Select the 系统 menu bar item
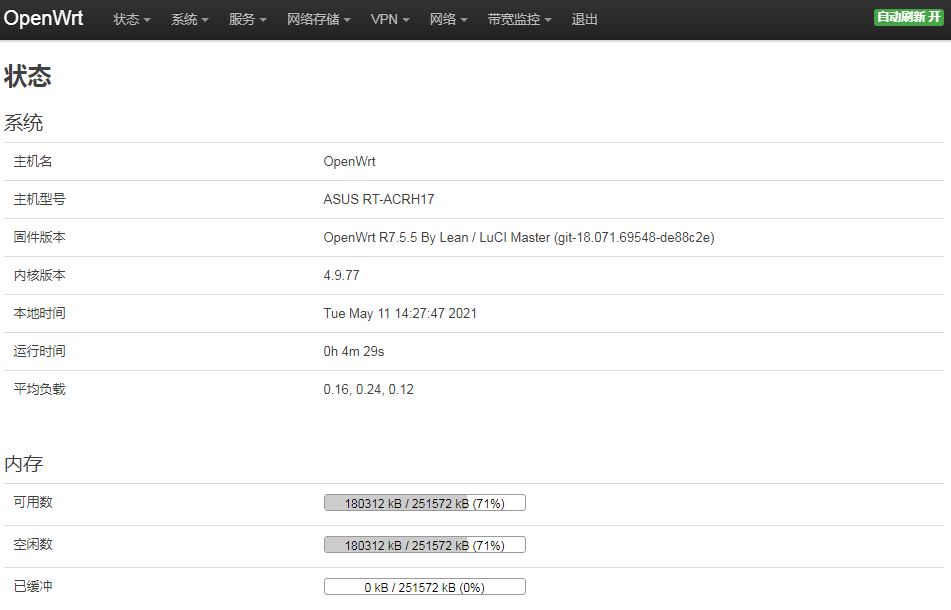This screenshot has width=951, height=610. click(x=188, y=19)
